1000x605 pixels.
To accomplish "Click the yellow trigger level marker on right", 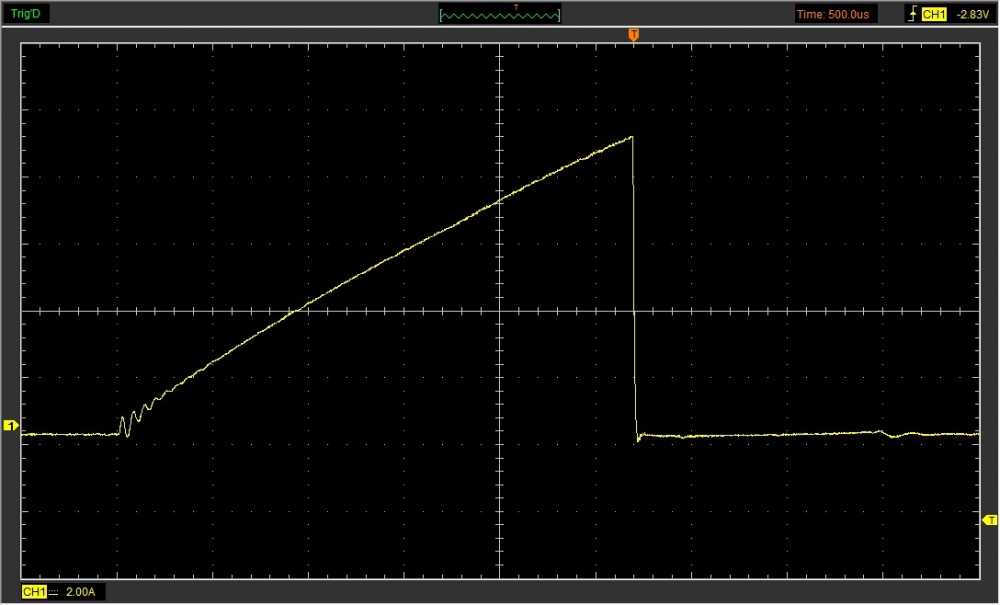I will pyautogui.click(x=990, y=520).
